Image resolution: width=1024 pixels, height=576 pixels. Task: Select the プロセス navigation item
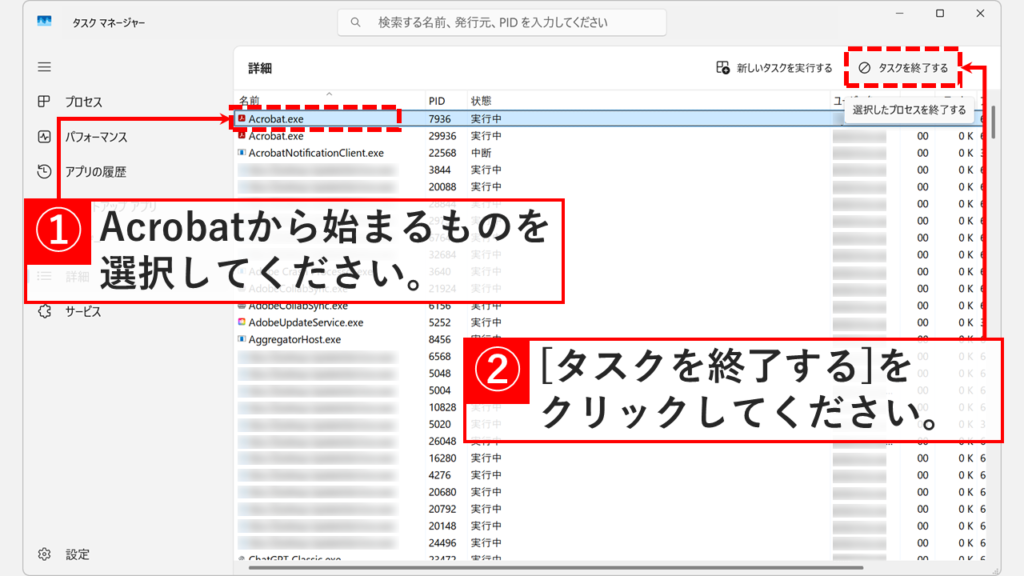pyautogui.click(x=84, y=102)
